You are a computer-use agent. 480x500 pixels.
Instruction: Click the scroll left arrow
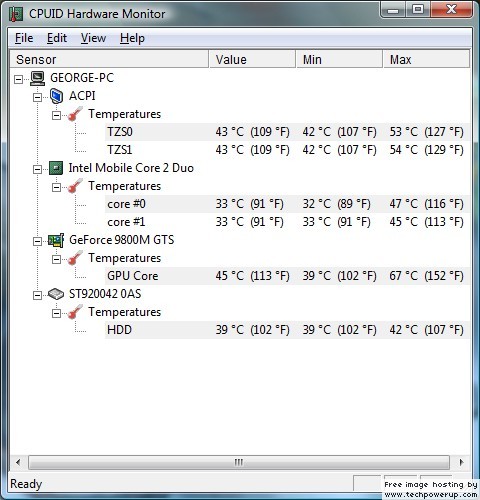pyautogui.click(x=18, y=463)
